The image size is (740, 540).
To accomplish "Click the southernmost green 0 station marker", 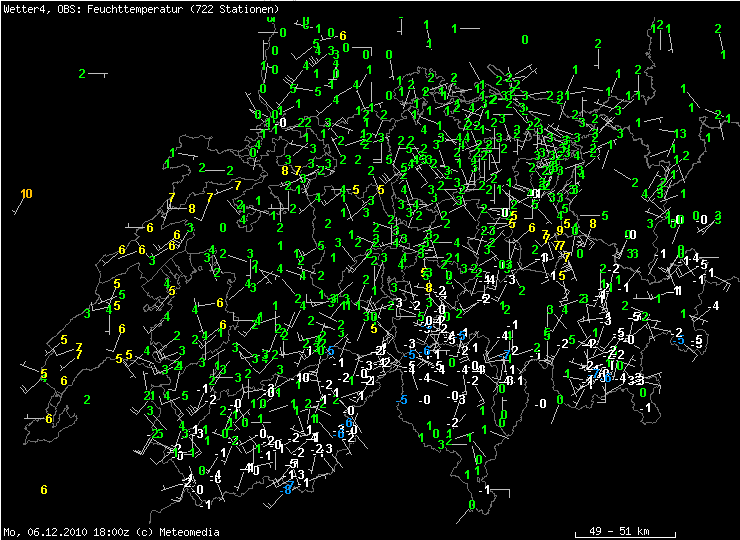I will click(x=471, y=505).
